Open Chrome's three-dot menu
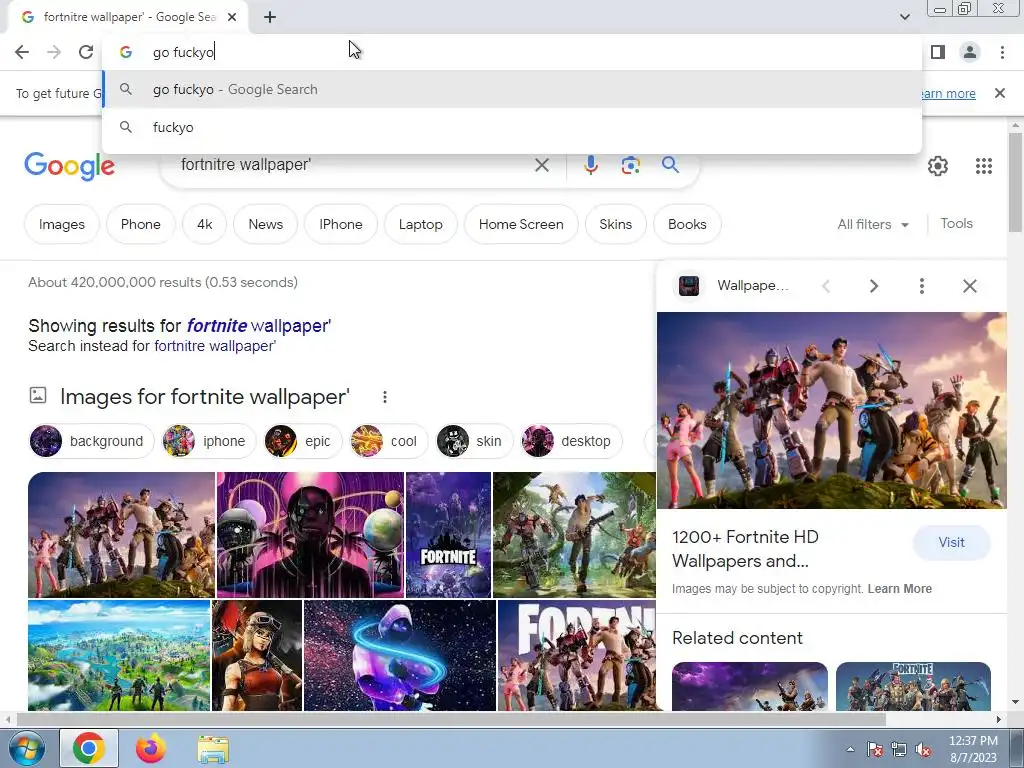 click(x=1002, y=52)
